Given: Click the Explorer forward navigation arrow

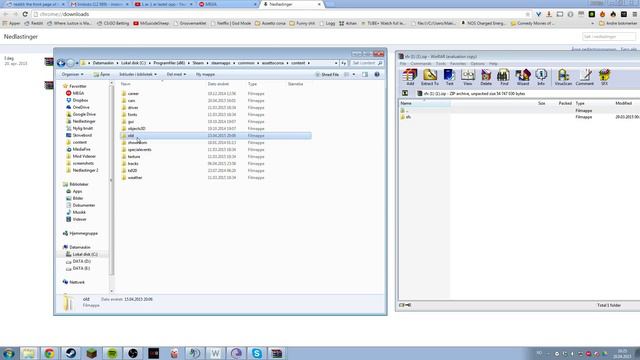Looking at the screenshot, I should (71, 63).
